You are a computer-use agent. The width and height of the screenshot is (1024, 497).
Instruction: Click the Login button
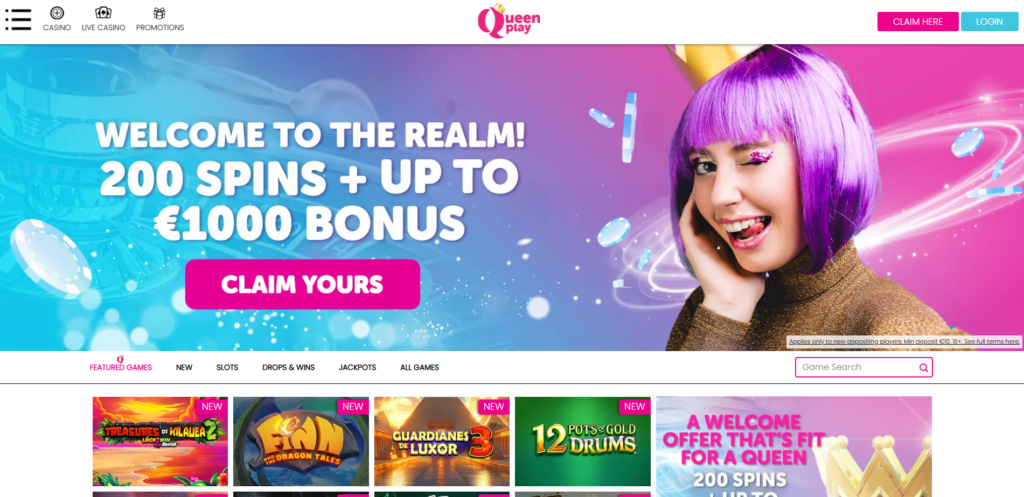tap(989, 22)
